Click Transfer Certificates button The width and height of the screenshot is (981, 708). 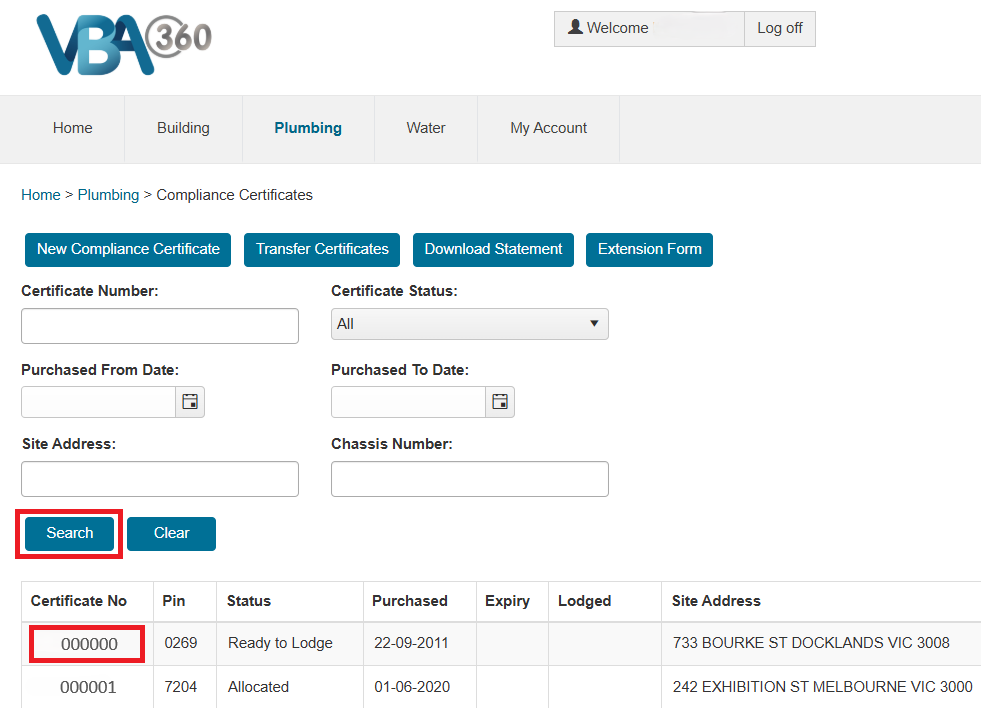click(x=322, y=250)
